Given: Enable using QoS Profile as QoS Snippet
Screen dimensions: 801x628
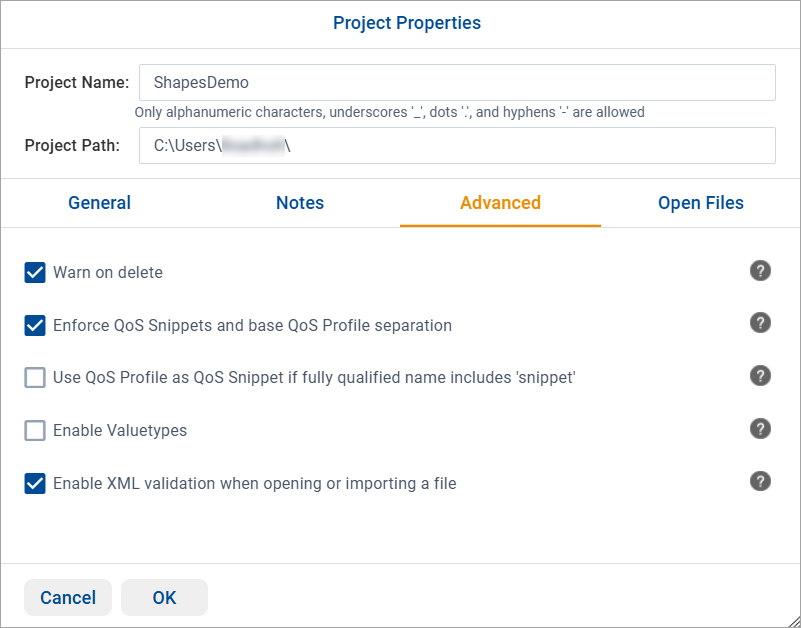Looking at the screenshot, I should pyautogui.click(x=35, y=377).
